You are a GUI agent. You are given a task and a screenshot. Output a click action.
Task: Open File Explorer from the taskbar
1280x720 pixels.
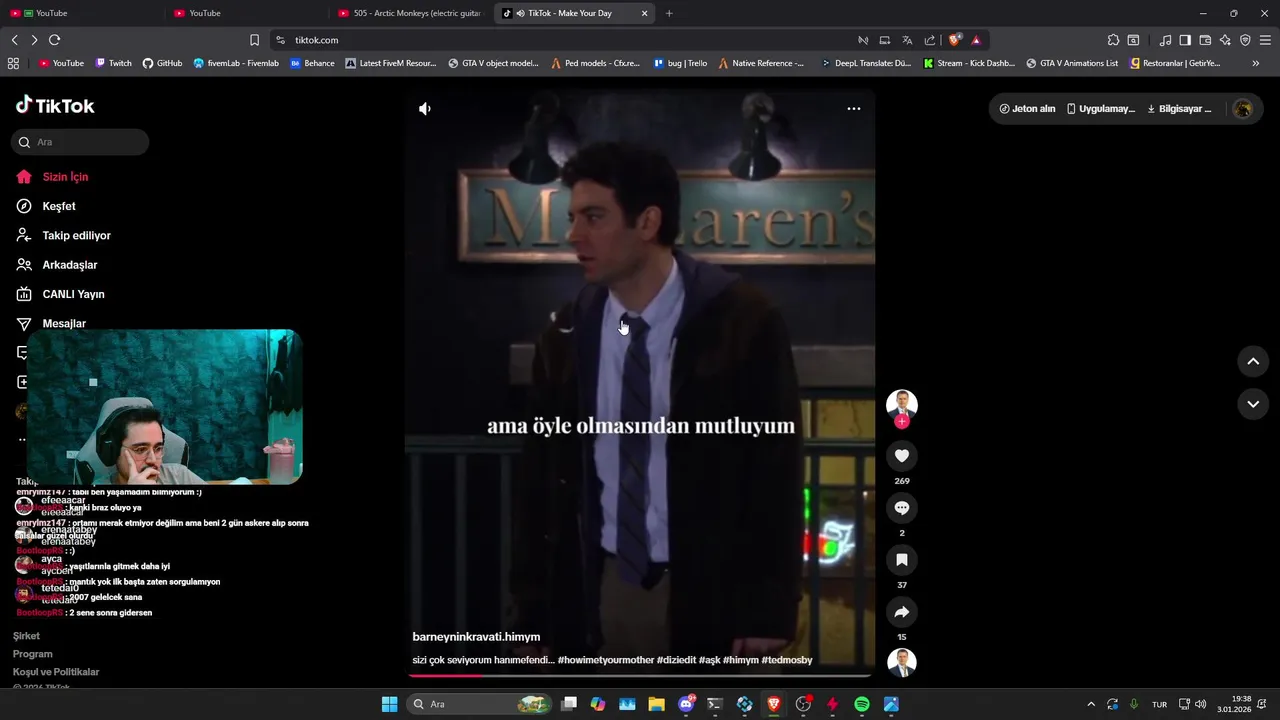tap(656, 704)
